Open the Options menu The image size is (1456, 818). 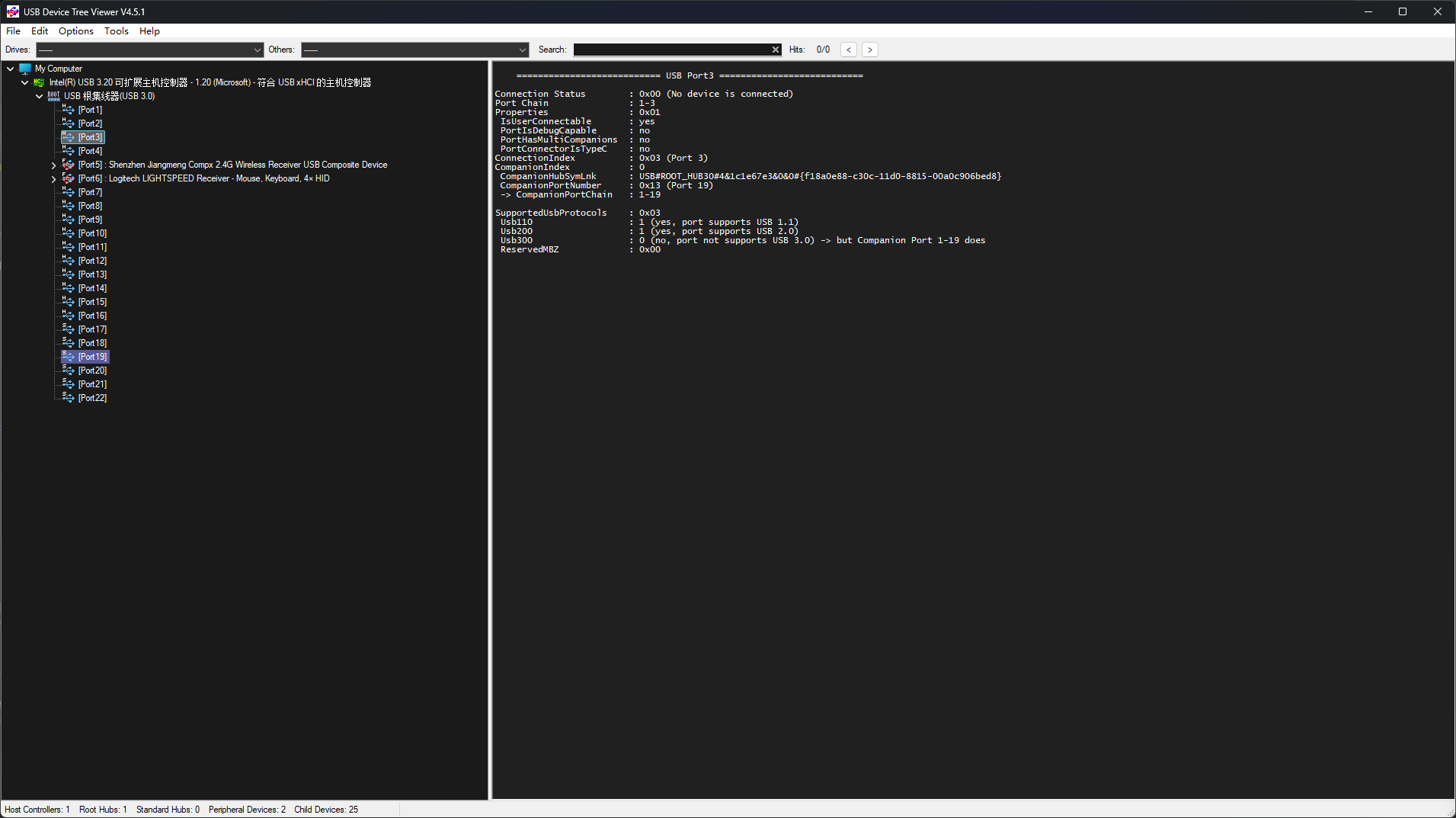(75, 31)
